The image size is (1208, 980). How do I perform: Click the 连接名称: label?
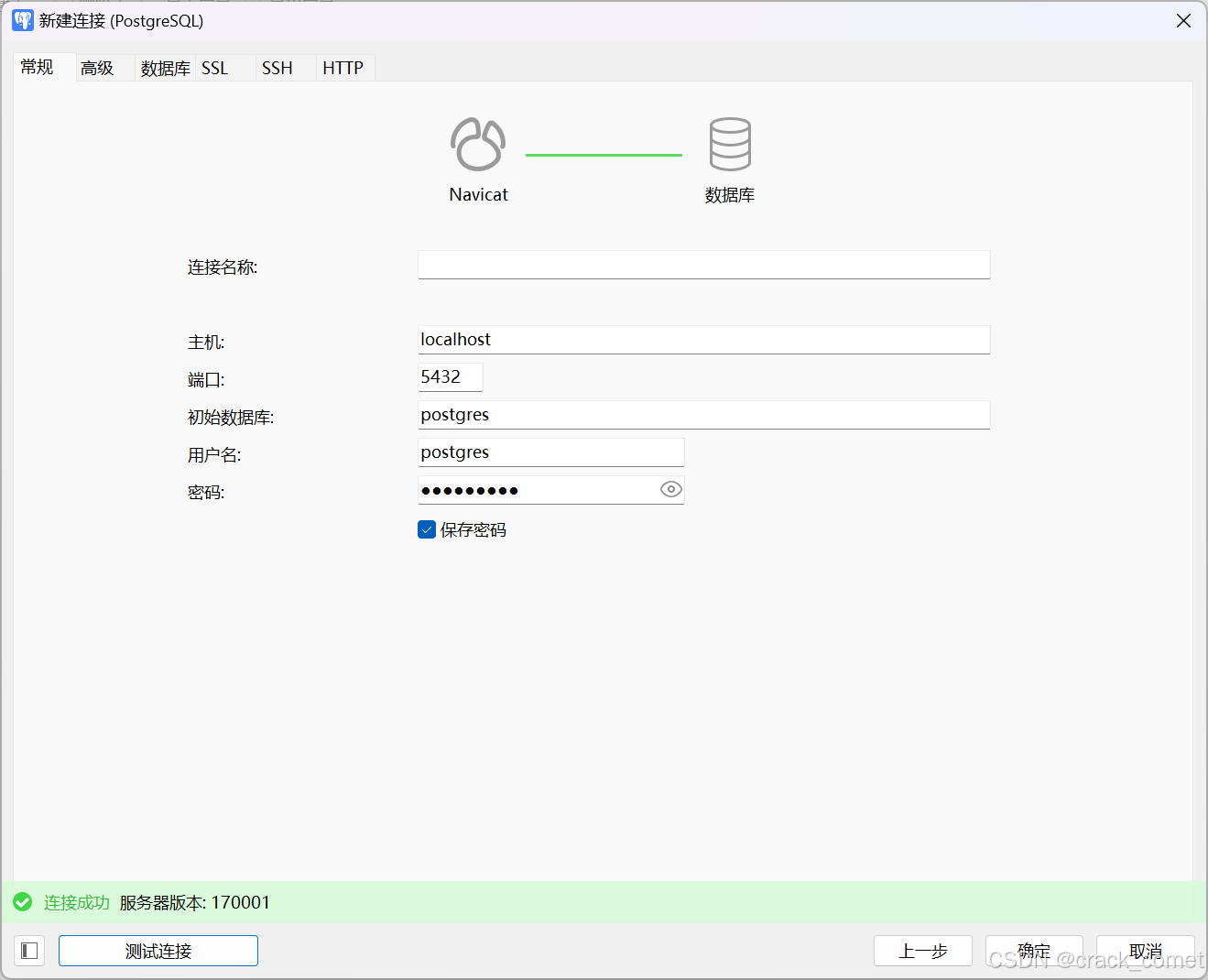coord(223,267)
